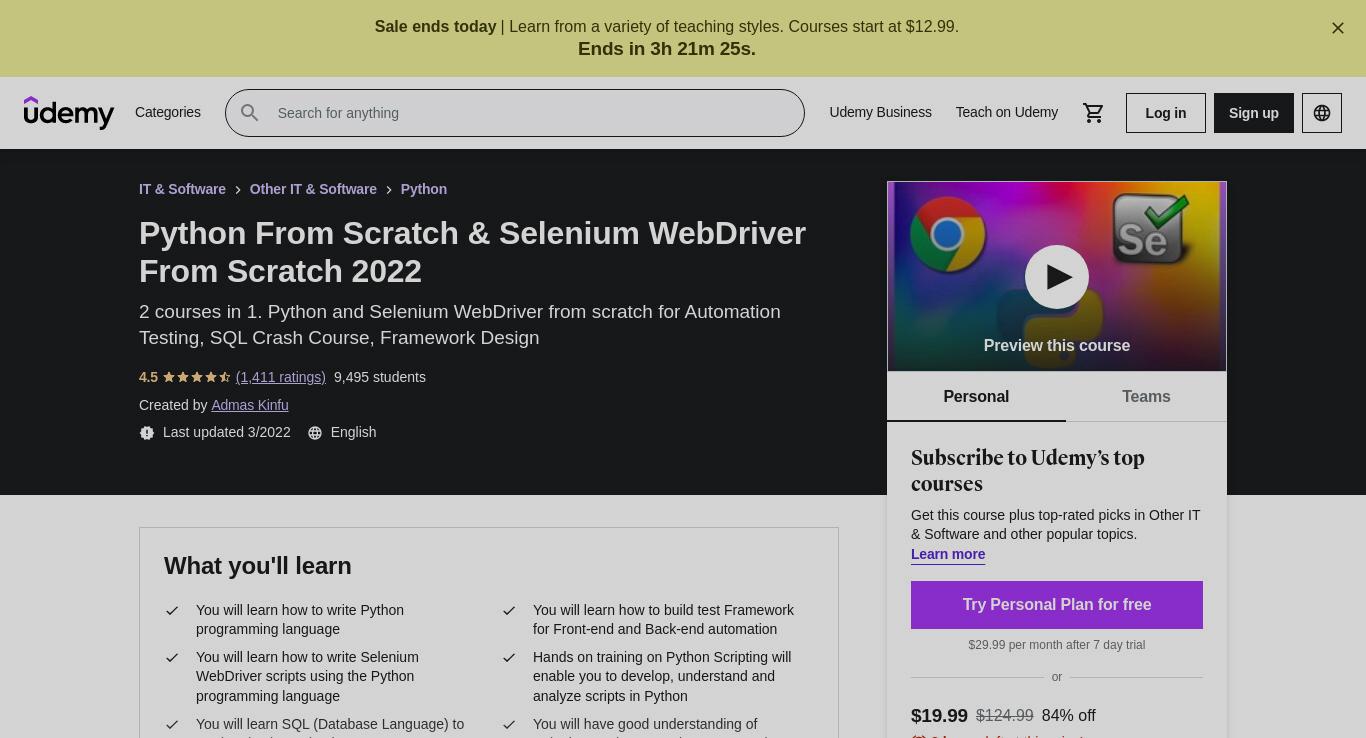Go to Other IT & Software breadcrumb

coord(313,189)
